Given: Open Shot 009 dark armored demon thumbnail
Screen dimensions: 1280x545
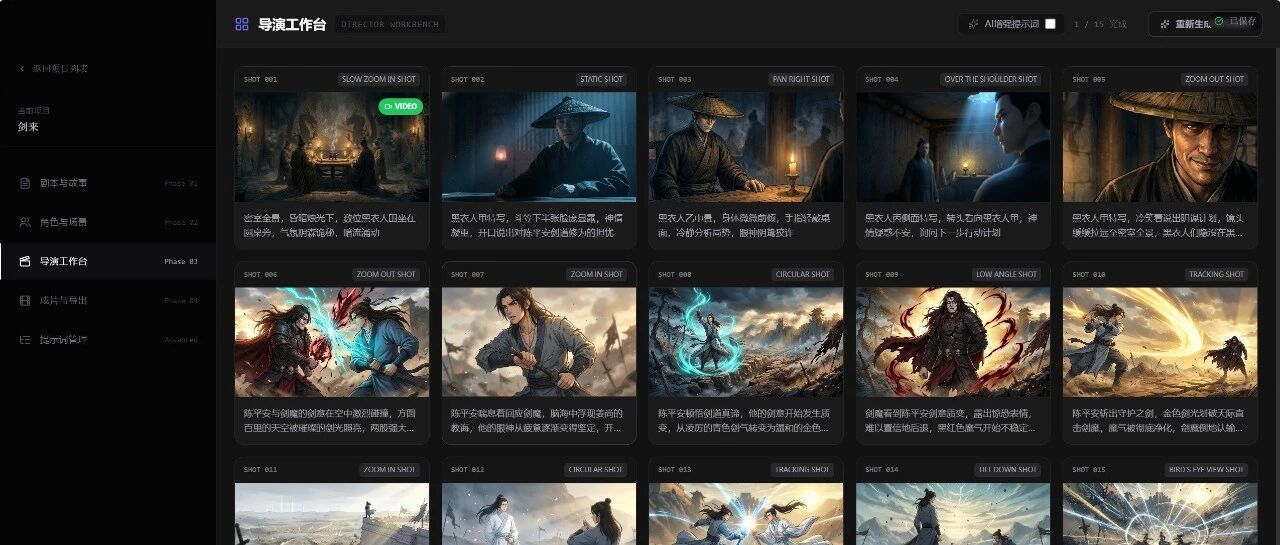Looking at the screenshot, I should (953, 342).
